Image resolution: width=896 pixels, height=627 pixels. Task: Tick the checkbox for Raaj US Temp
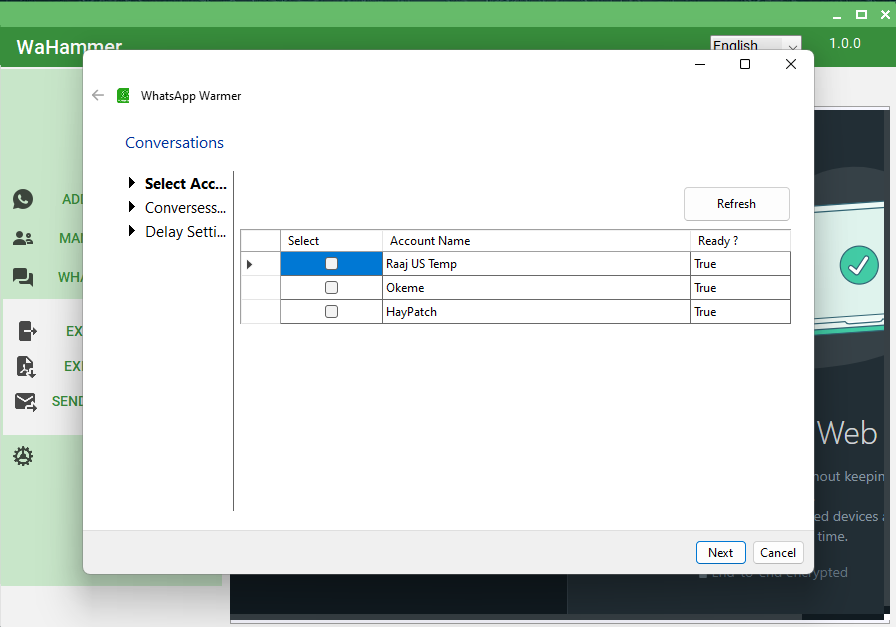(331, 264)
